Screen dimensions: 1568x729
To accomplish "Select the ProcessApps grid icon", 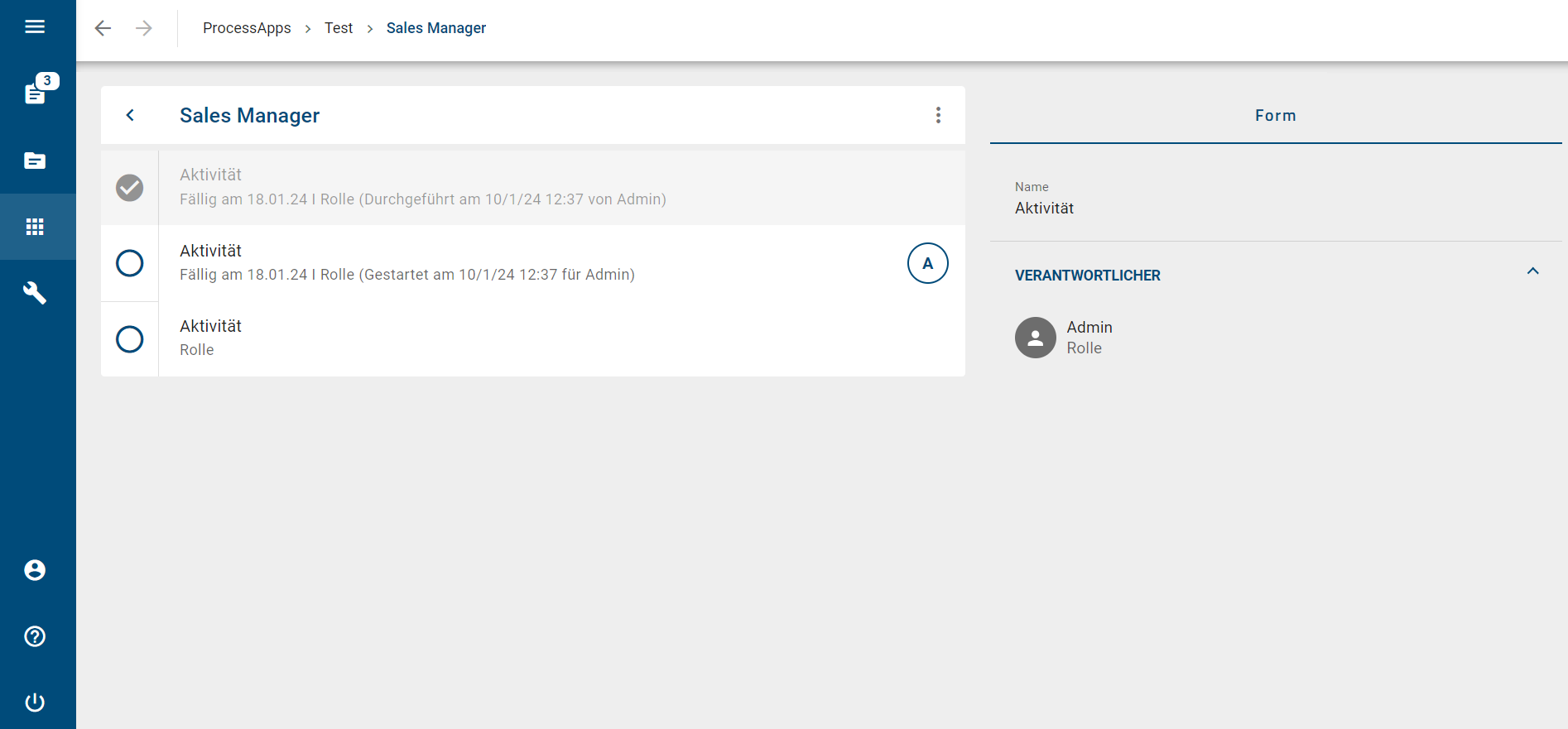I will tap(35, 227).
